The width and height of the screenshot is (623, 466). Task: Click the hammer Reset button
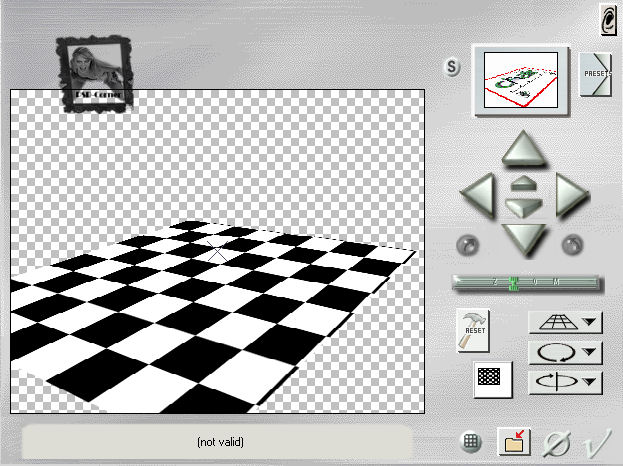pos(473,327)
